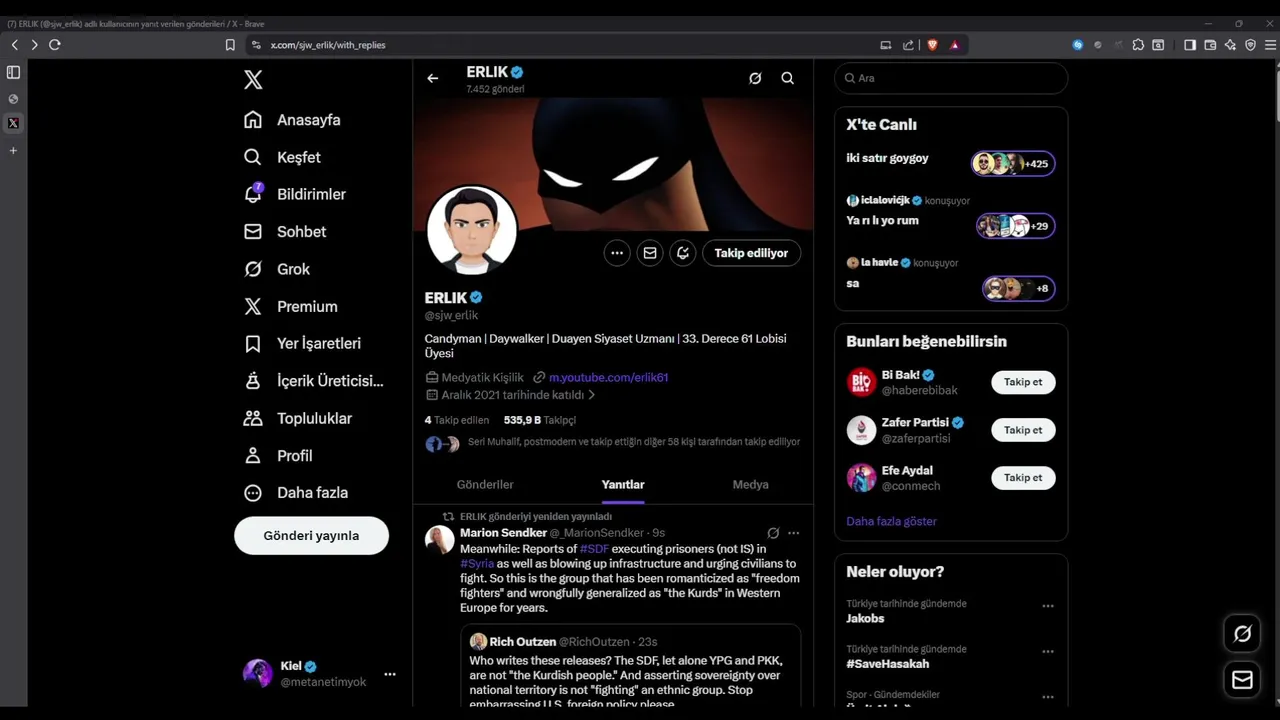Open floating messages envelope button
This screenshot has height=720, width=1280.
coord(1243,680)
